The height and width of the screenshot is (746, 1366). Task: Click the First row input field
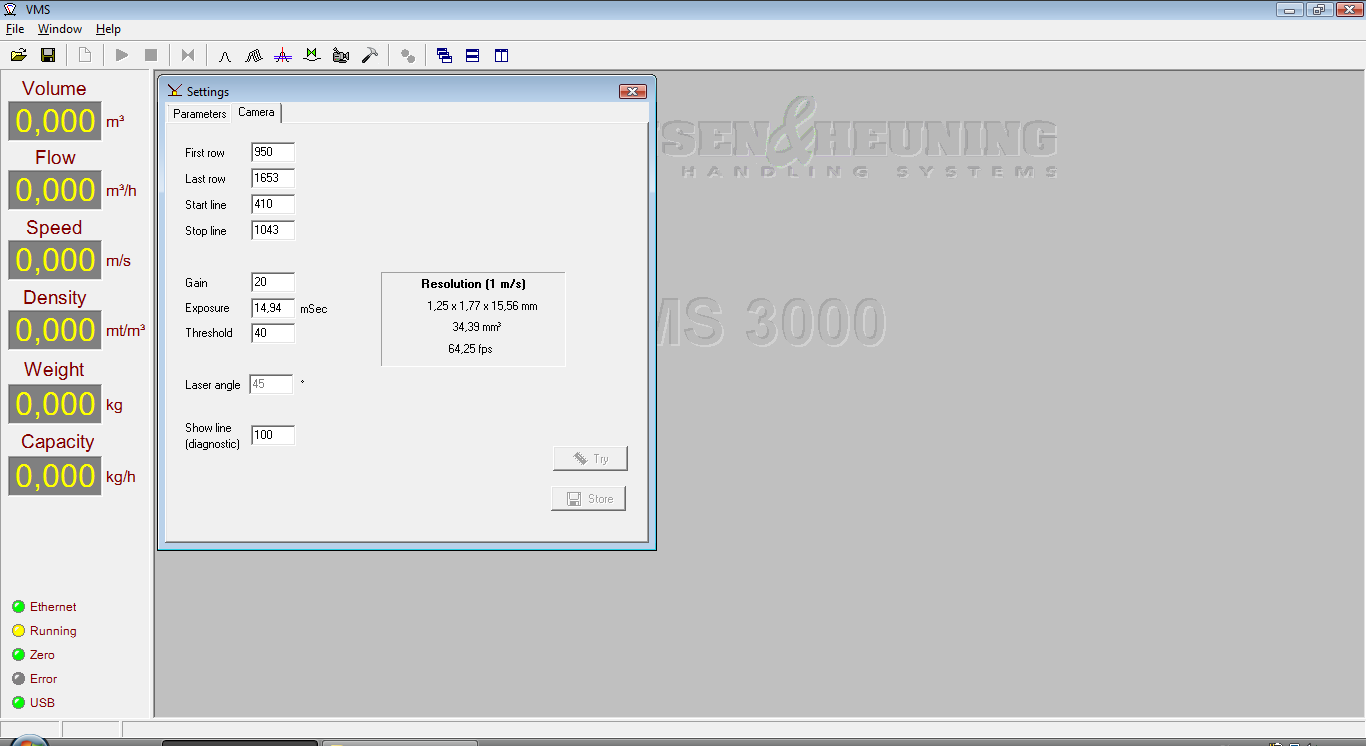point(273,152)
